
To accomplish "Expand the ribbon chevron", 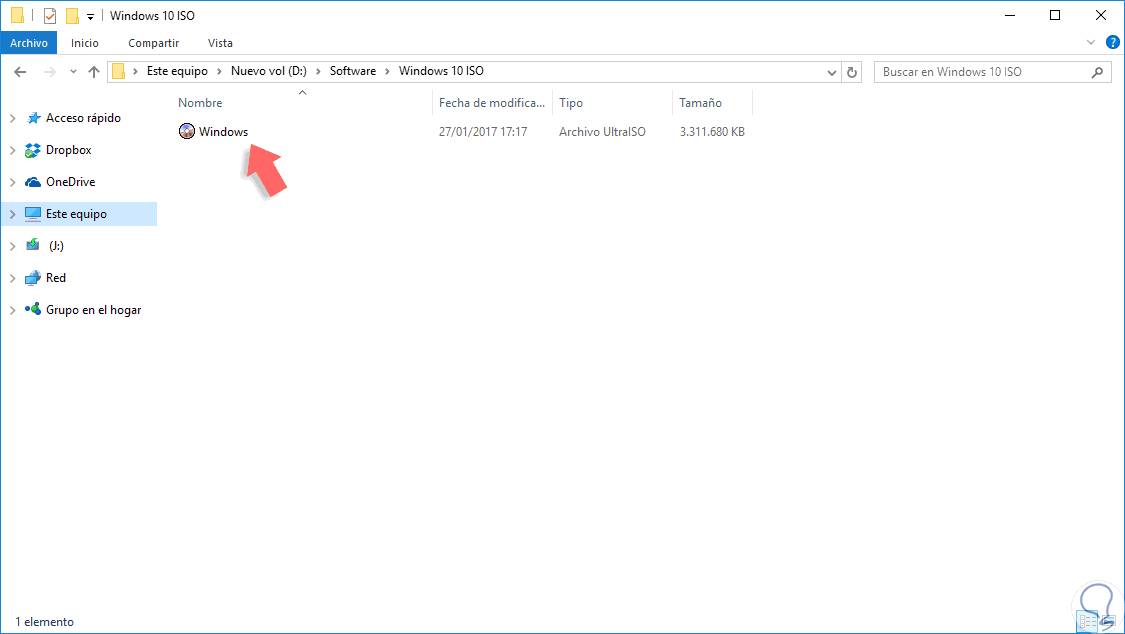I will click(1091, 42).
